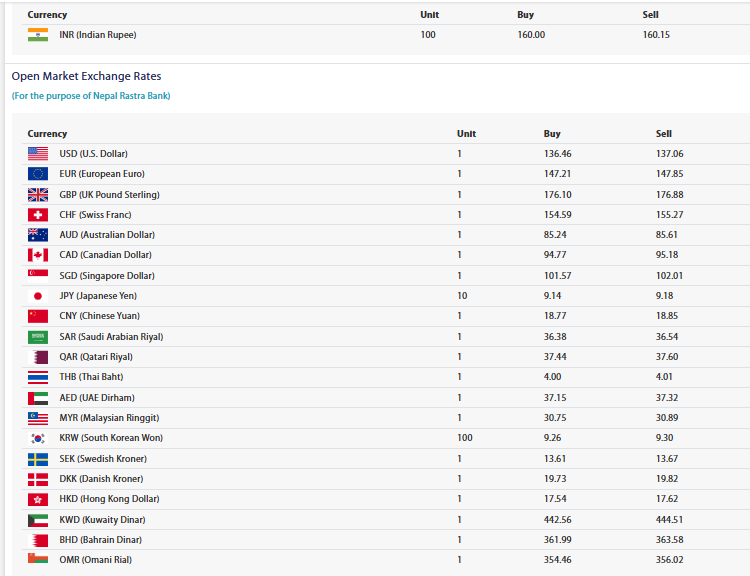750x576 pixels.
Task: Select the Australian flag icon
Action: [38, 235]
